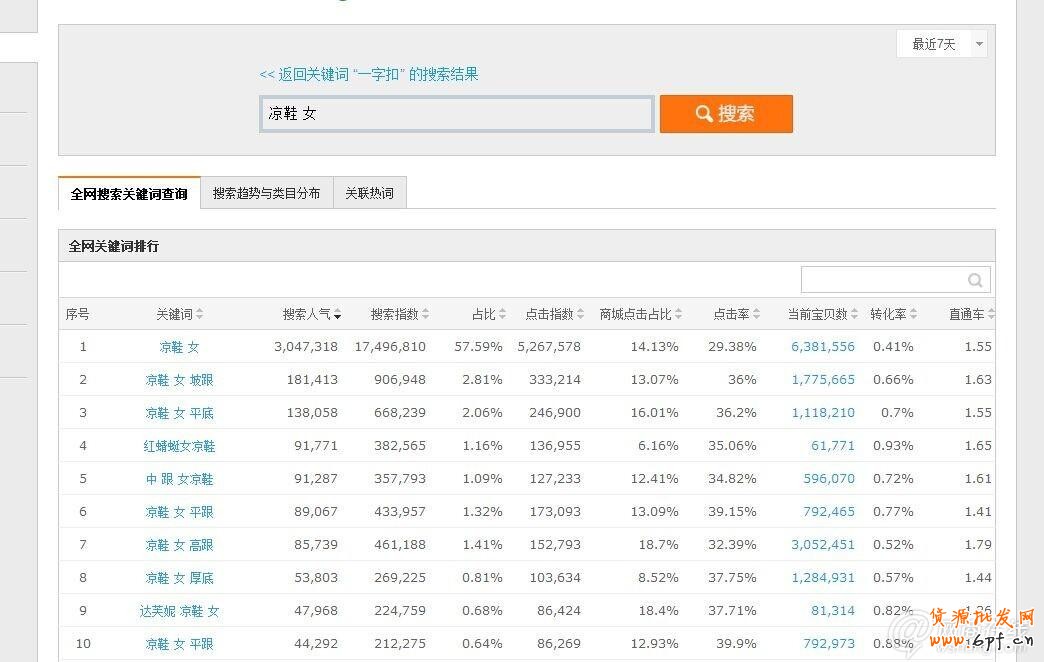This screenshot has width=1044, height=662.
Task: Open the 凉鞋 女 坡跟 keyword link
Action: (x=179, y=380)
